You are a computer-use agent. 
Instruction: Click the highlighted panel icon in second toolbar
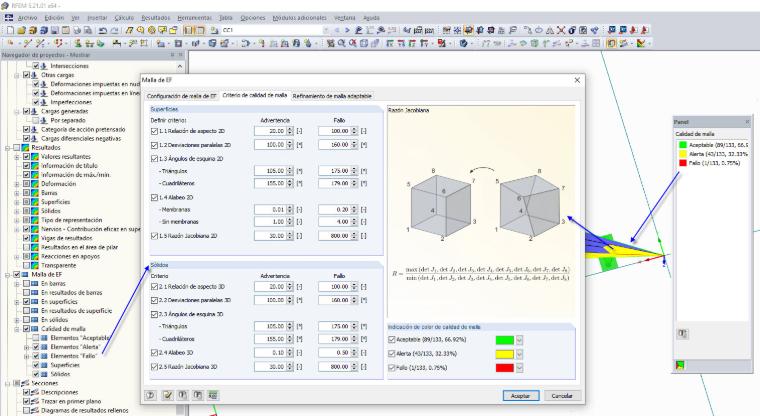coord(611,43)
